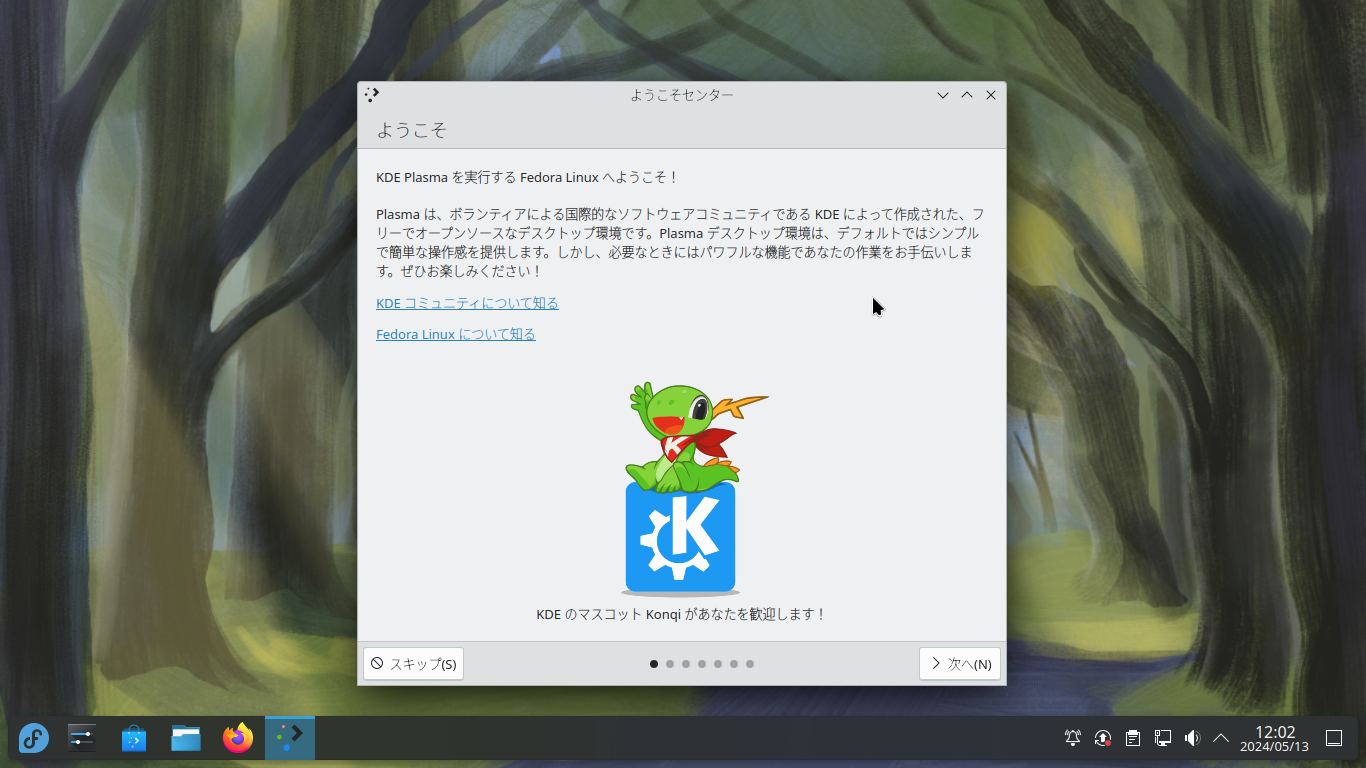Open audio volume tray icon
Image resolution: width=1366 pixels, height=768 pixels.
point(1192,738)
